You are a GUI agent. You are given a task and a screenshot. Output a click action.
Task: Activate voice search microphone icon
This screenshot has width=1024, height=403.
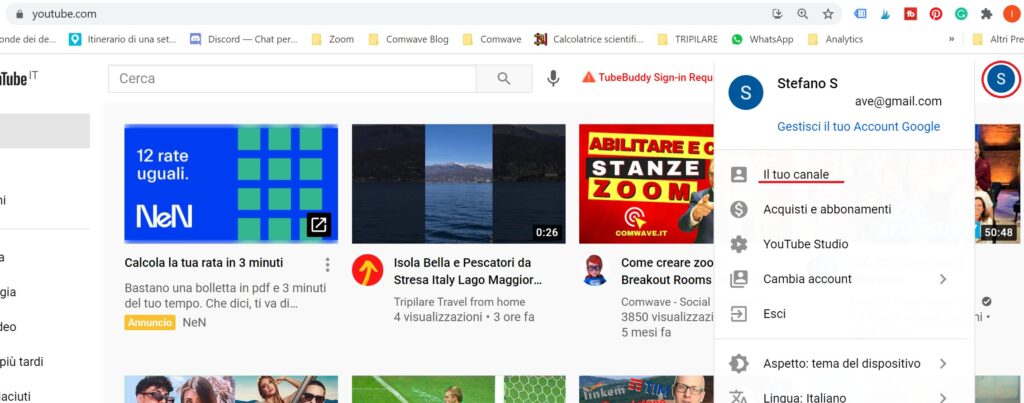tap(553, 79)
